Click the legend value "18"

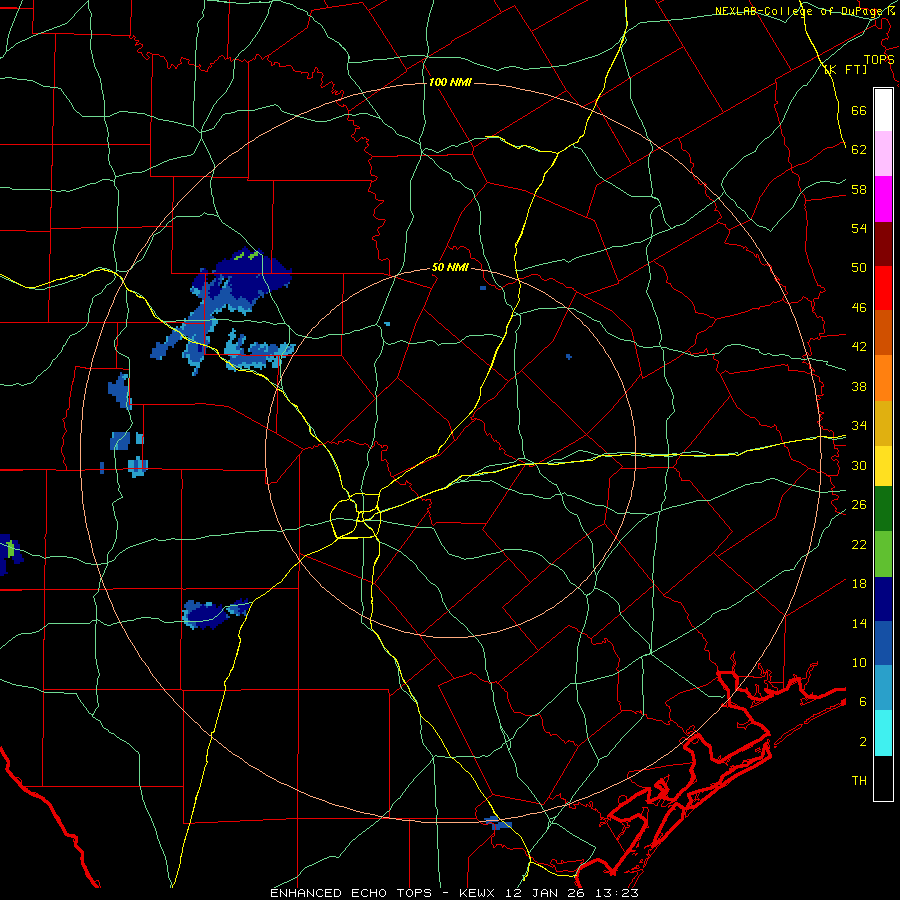(859, 584)
